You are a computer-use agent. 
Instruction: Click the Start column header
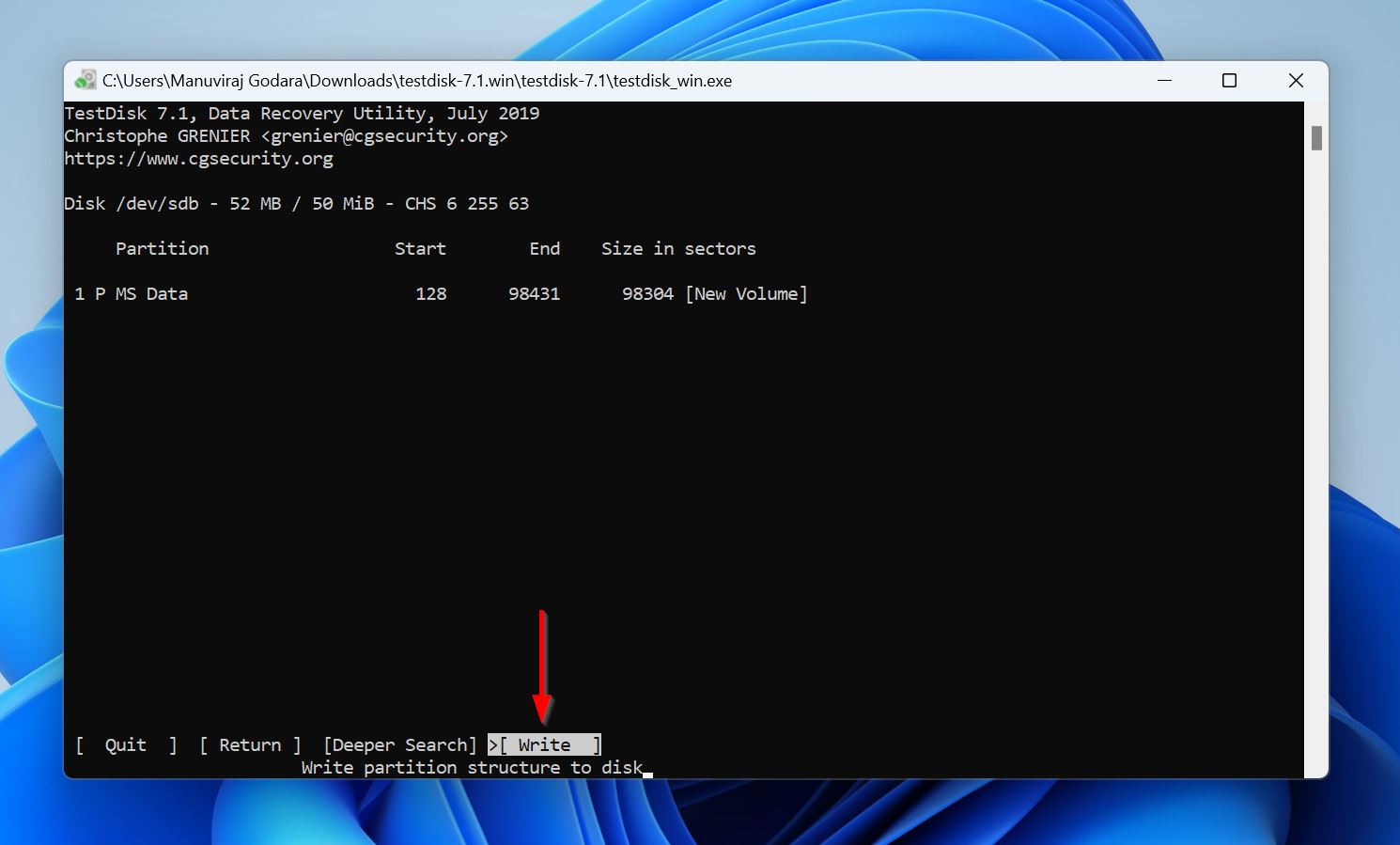(420, 248)
